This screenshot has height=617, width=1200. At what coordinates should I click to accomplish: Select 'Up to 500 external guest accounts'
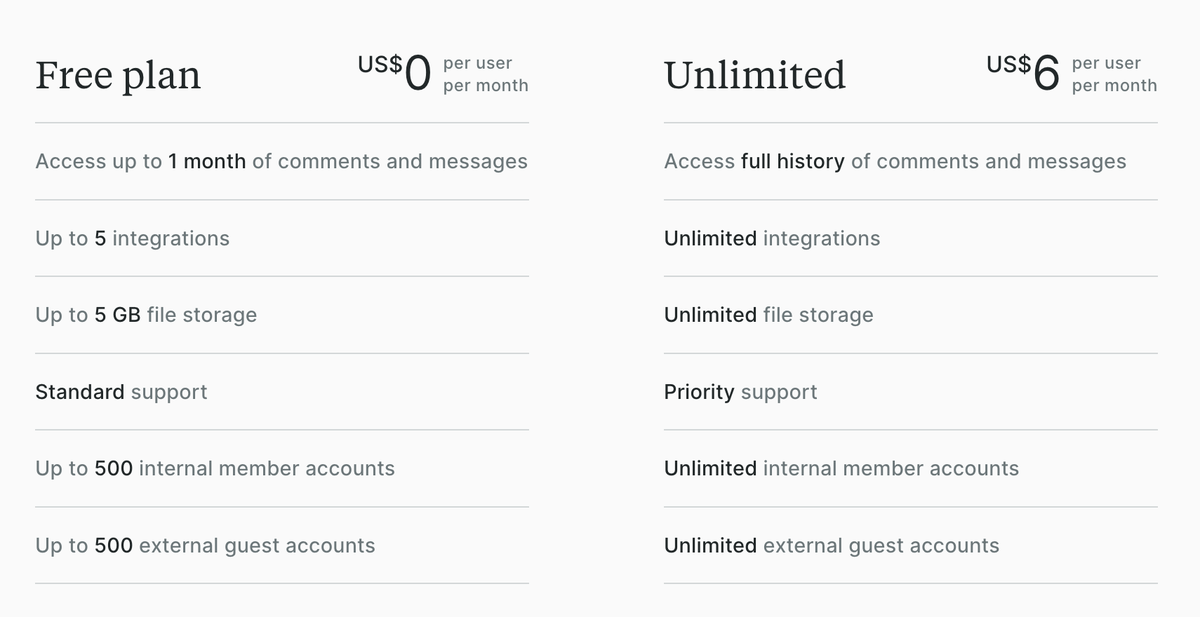(x=205, y=545)
